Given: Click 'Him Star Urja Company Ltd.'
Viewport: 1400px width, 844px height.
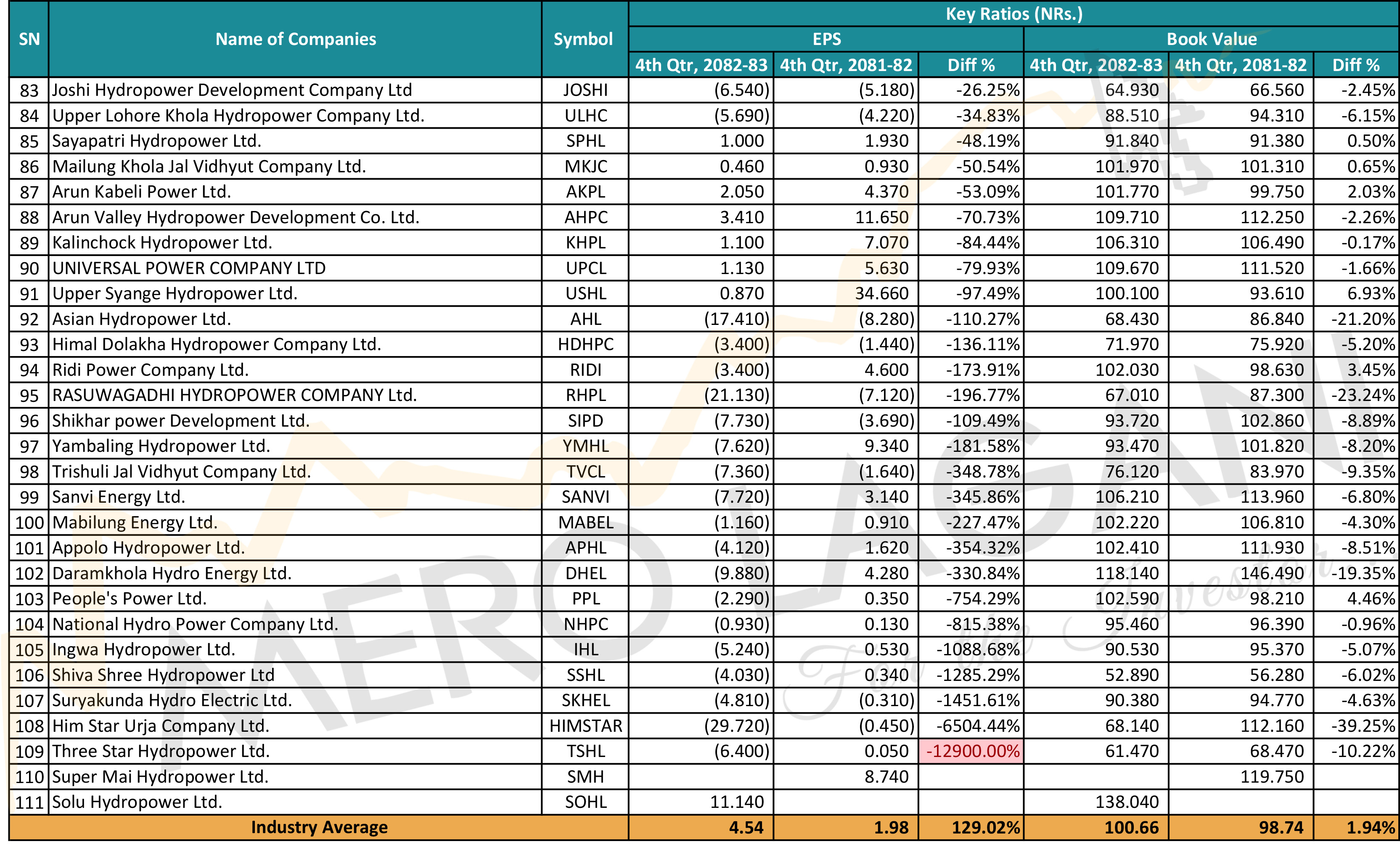Looking at the screenshot, I should [x=161, y=726].
